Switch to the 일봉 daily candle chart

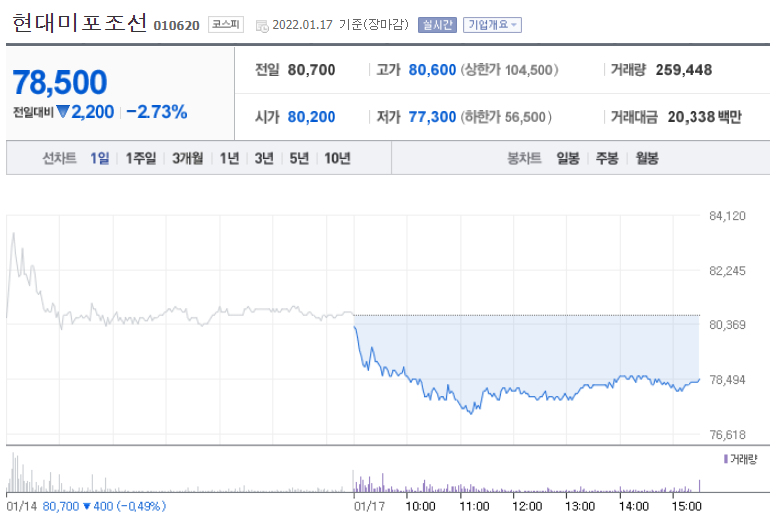[x=568, y=158]
